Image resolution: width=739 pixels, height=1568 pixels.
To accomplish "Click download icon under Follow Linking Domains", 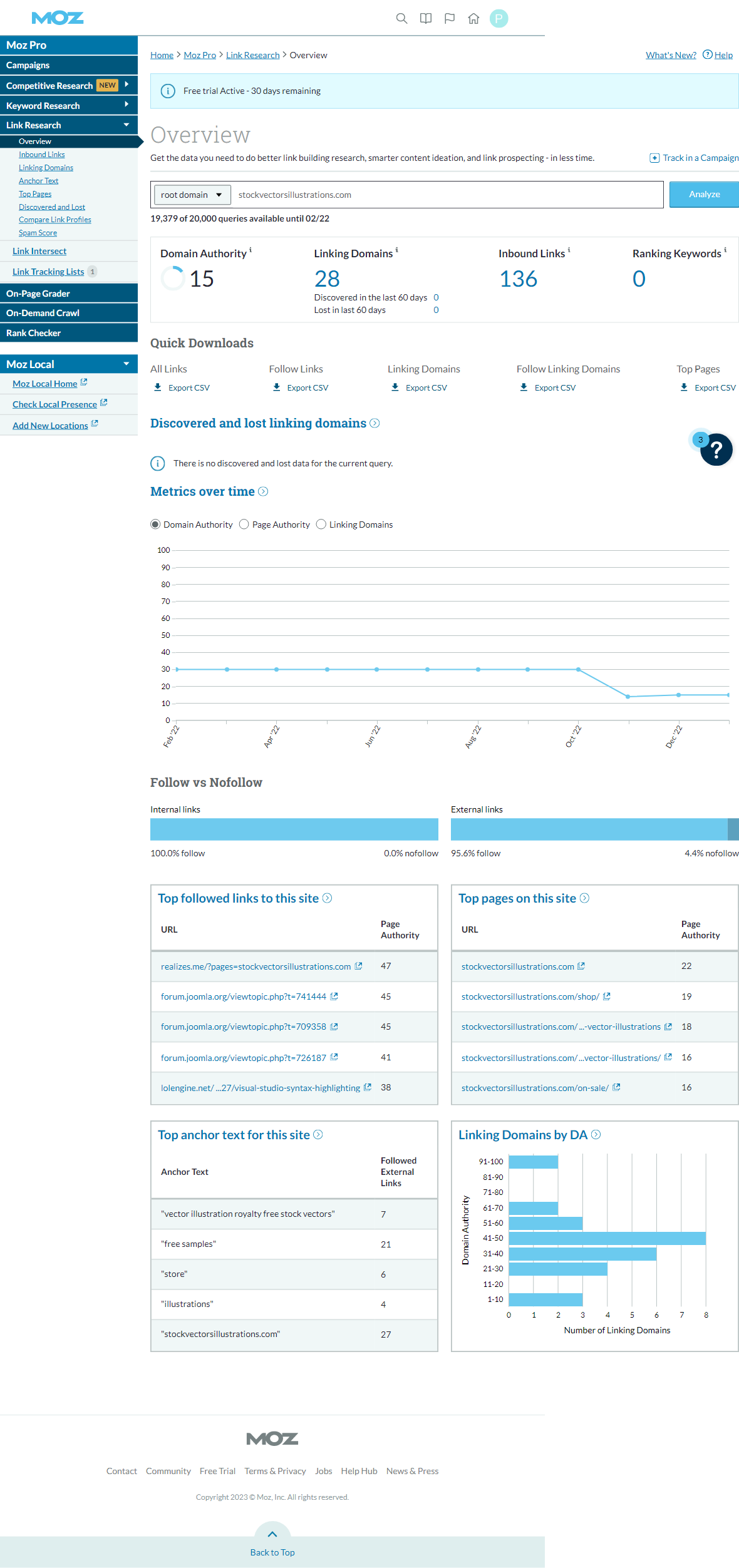I will pyautogui.click(x=524, y=387).
